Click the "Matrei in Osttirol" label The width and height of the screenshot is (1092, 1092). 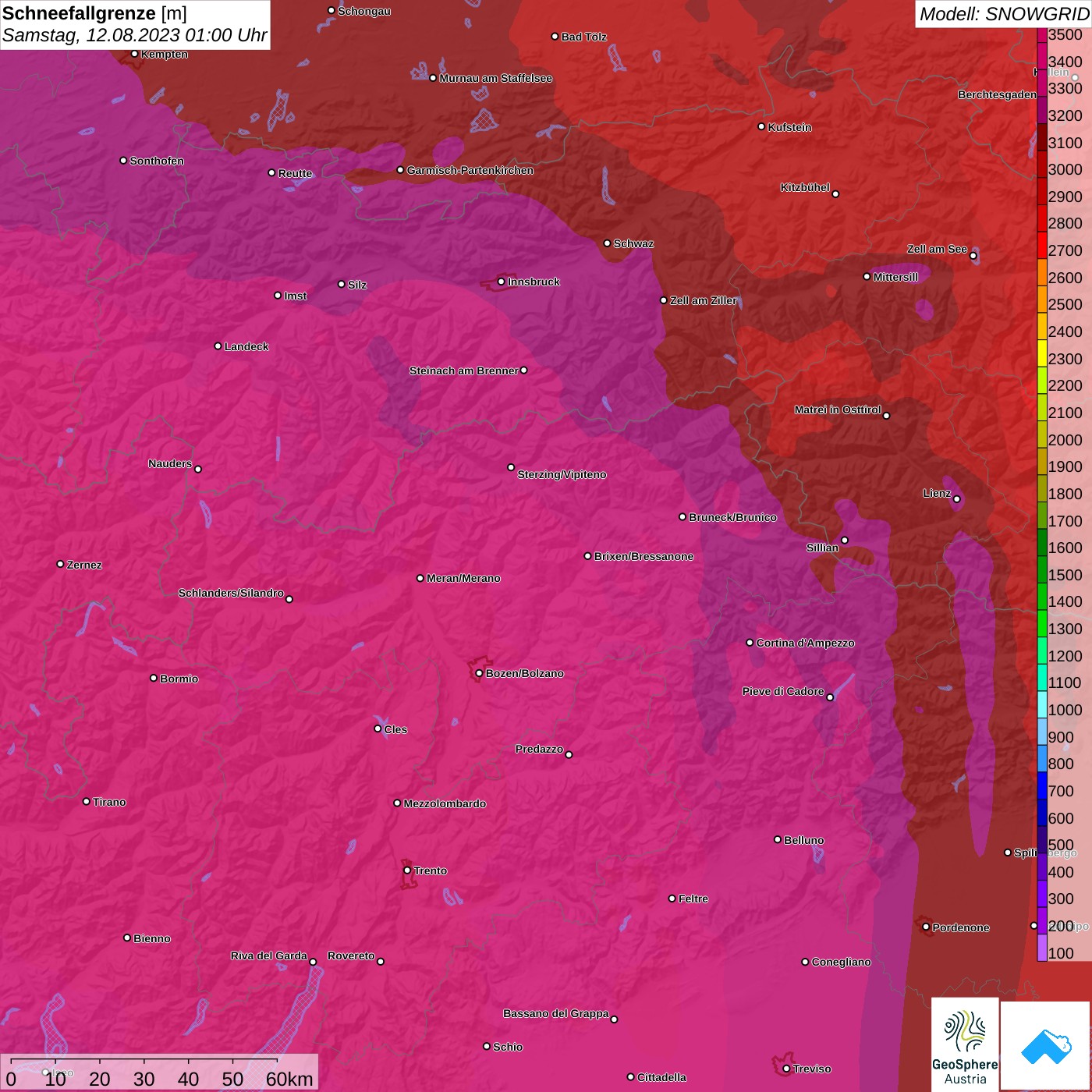(838, 409)
